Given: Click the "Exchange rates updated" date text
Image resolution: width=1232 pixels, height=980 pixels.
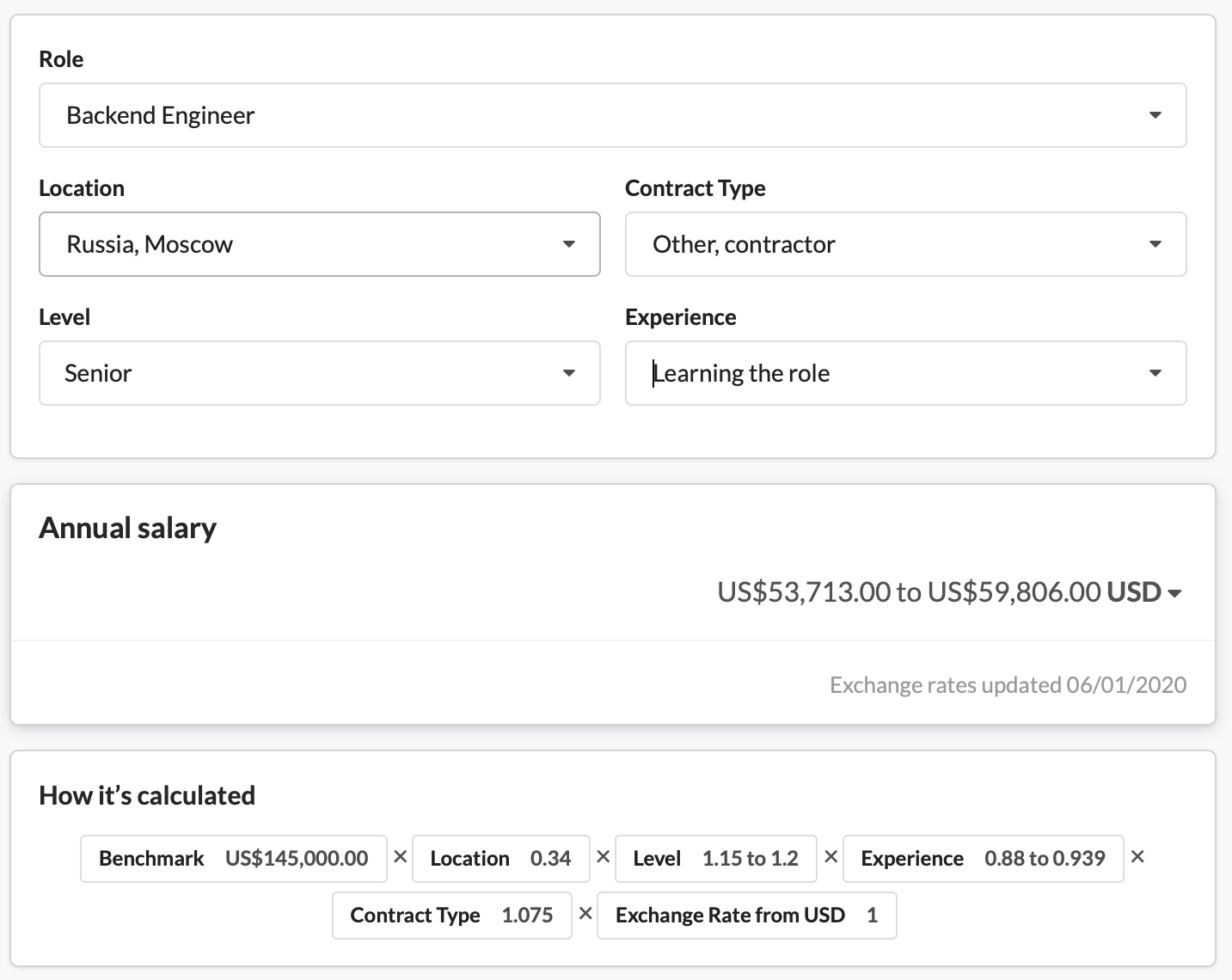Looking at the screenshot, I should [1008, 685].
